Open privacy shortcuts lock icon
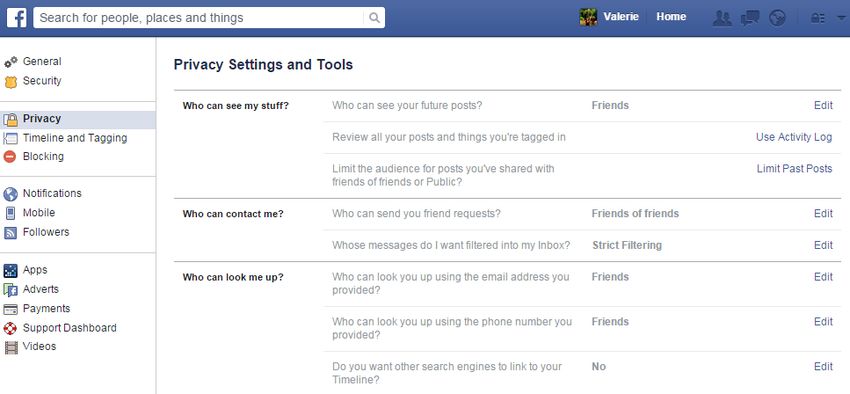850x394 pixels. tap(817, 18)
